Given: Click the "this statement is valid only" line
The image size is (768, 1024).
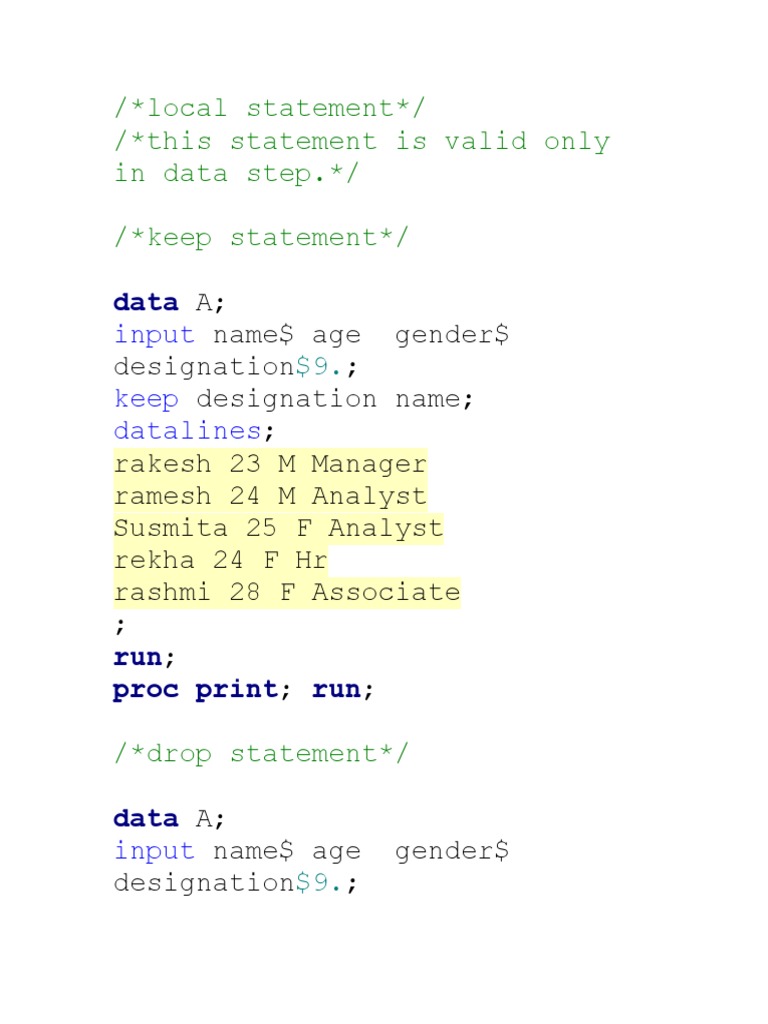Looking at the screenshot, I should pyautogui.click(x=361, y=141).
